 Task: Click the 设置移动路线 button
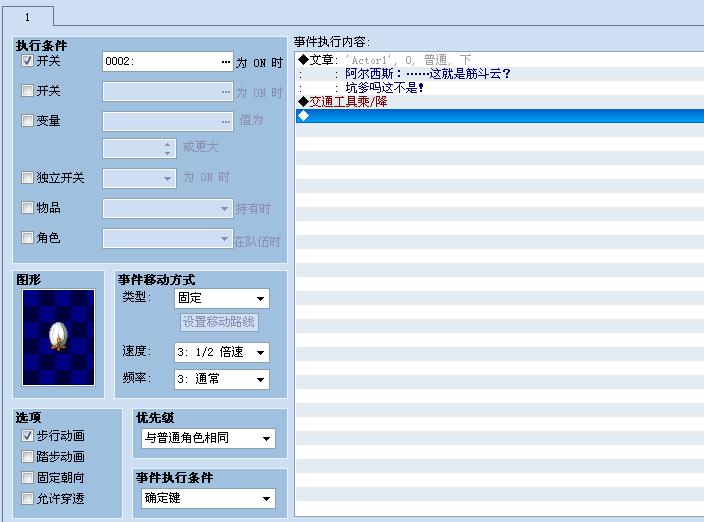(219, 322)
